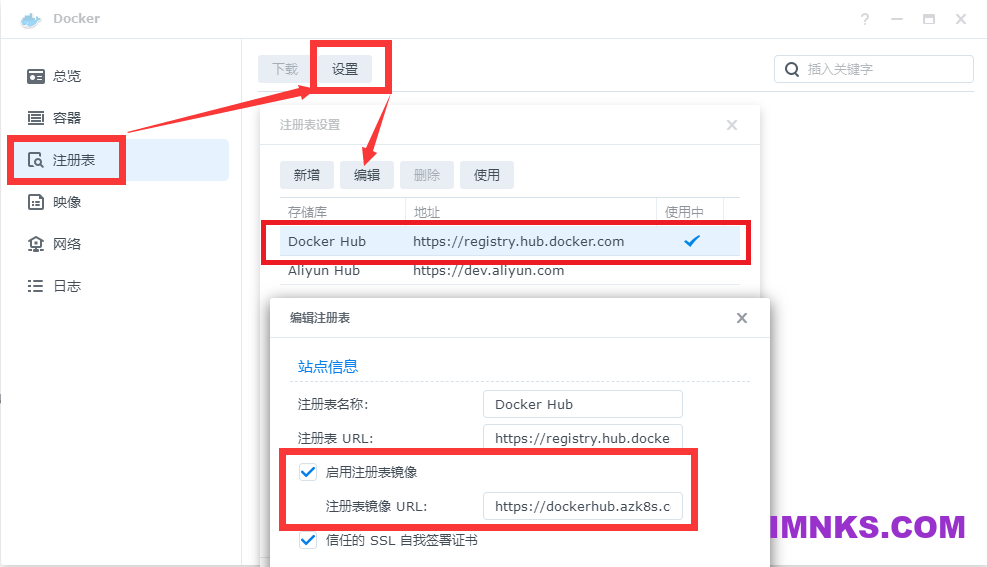Click the search magnifier icon

click(792, 69)
